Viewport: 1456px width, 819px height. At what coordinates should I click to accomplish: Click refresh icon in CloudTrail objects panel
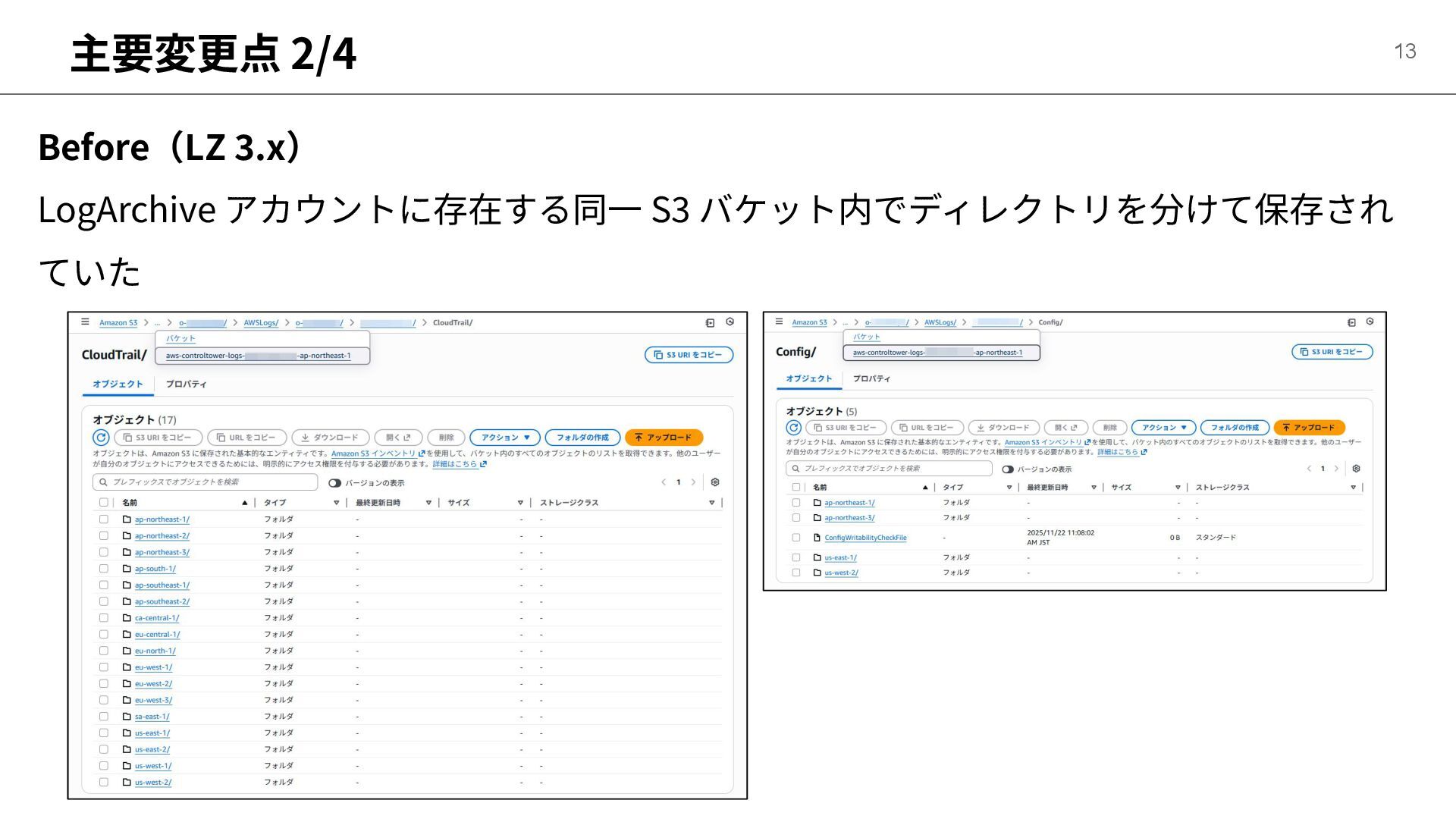(101, 438)
